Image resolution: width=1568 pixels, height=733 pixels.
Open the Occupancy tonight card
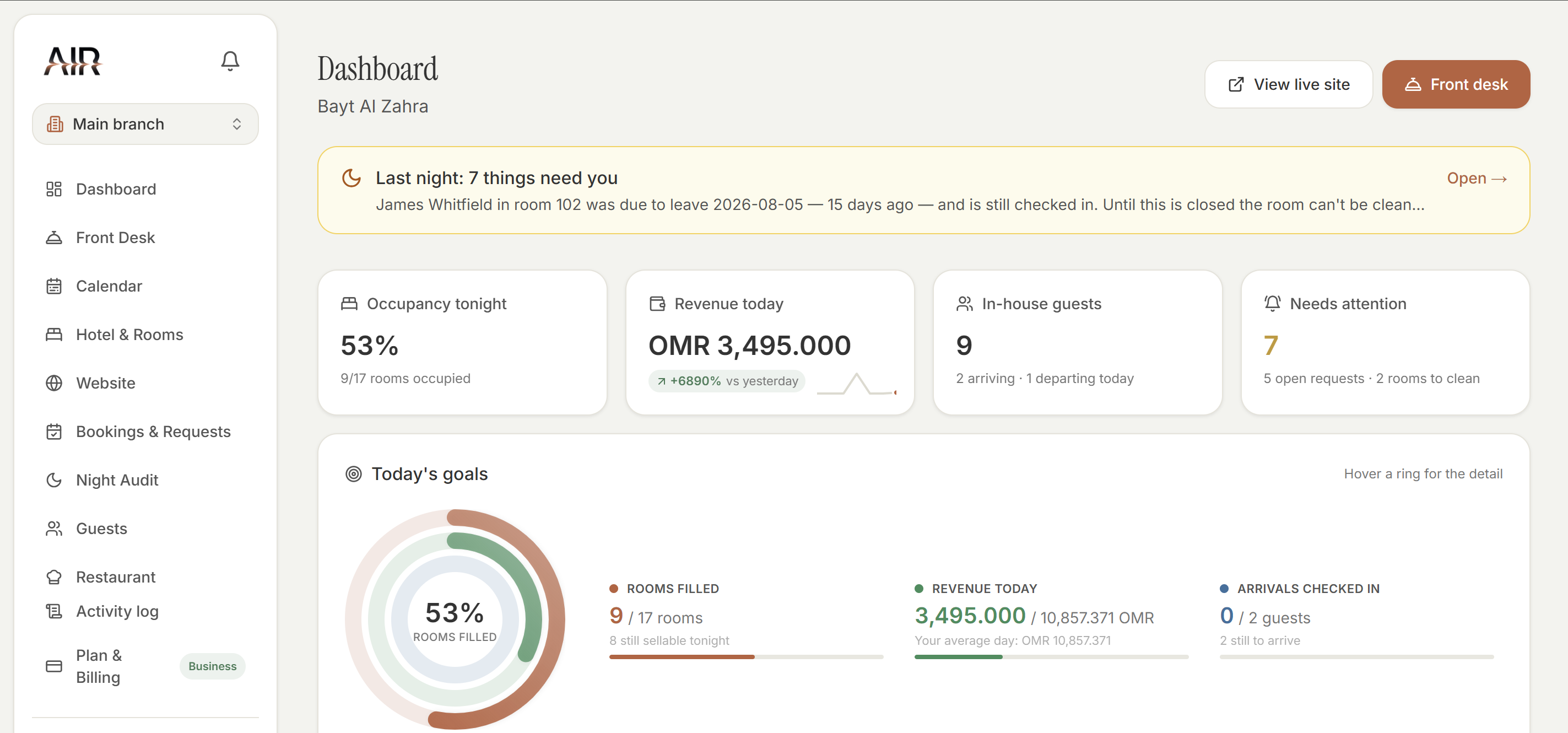click(x=463, y=343)
